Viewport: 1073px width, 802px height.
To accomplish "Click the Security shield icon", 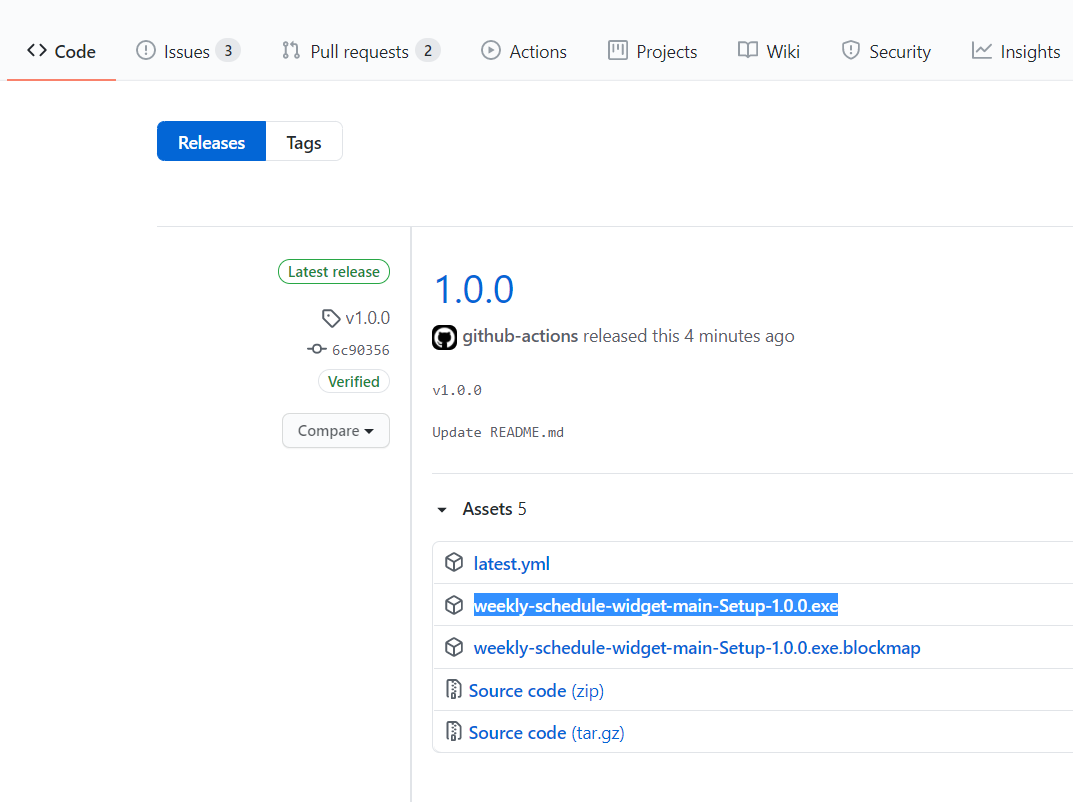I will [851, 50].
